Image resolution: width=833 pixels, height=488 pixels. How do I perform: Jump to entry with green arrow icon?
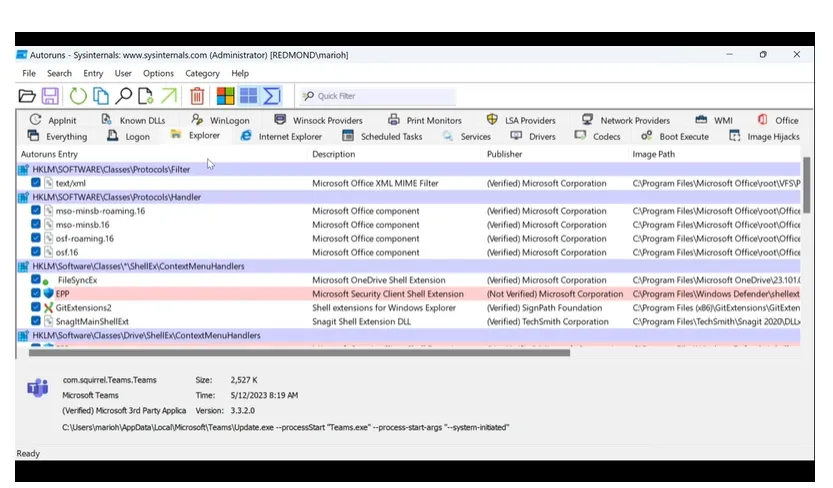tap(169, 96)
